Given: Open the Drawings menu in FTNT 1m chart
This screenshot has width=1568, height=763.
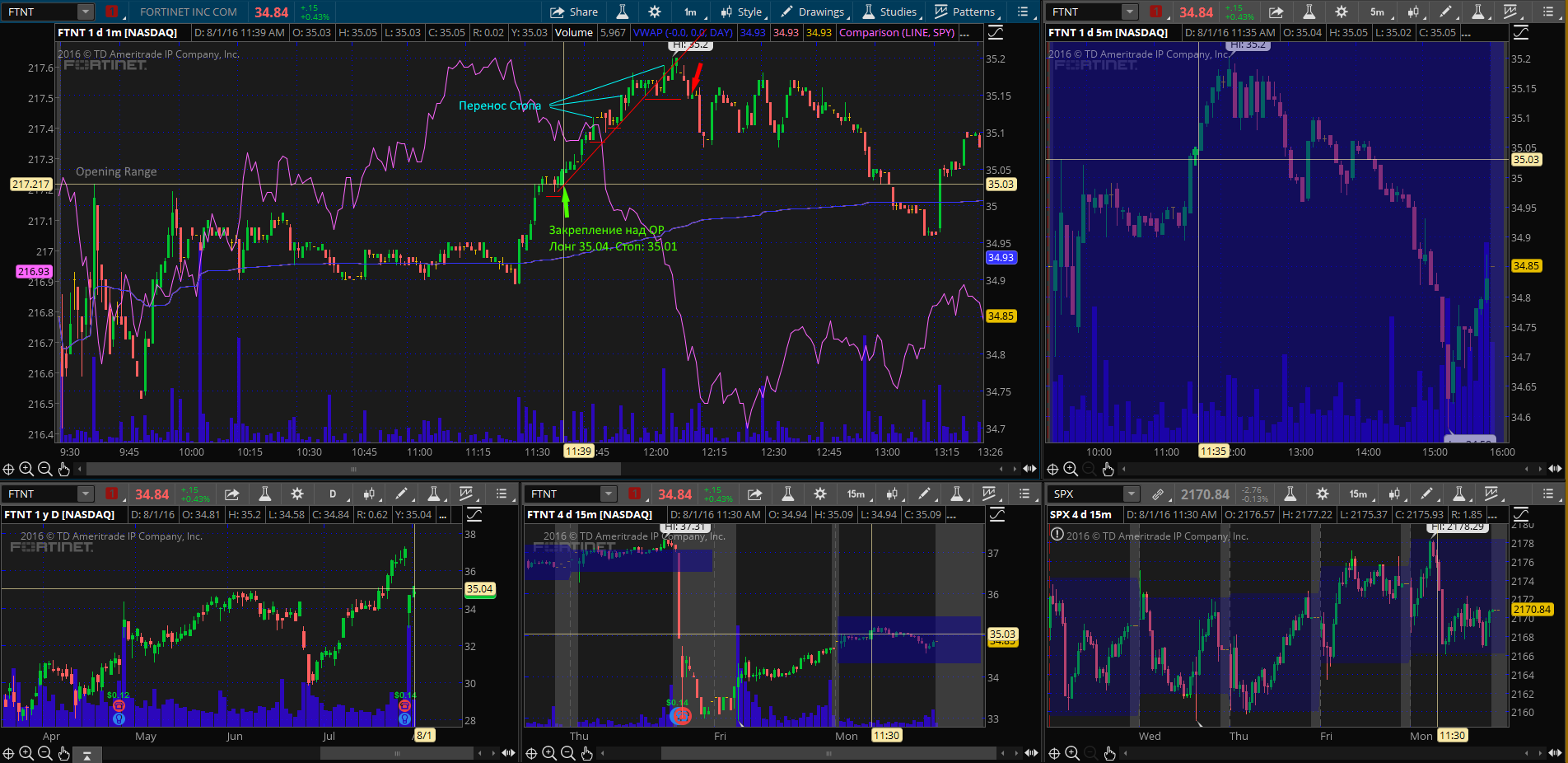Looking at the screenshot, I should point(812,12).
